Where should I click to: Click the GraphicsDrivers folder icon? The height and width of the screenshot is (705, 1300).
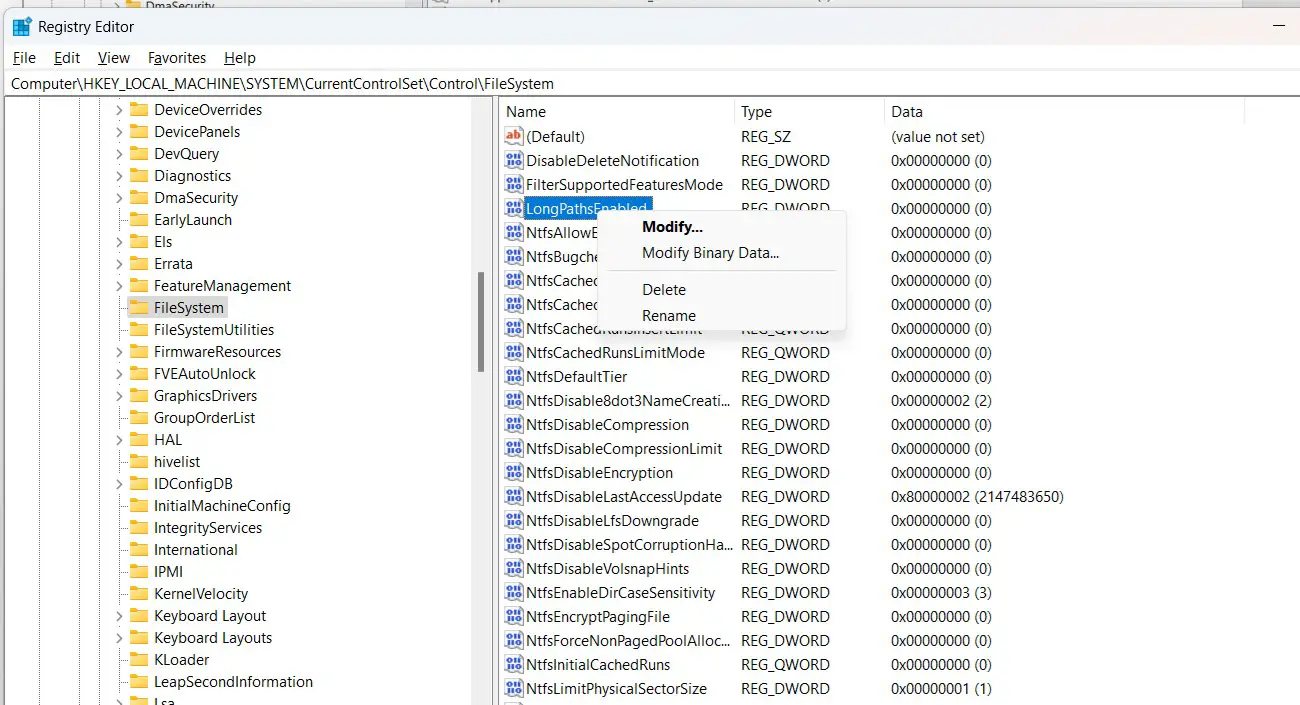point(138,395)
